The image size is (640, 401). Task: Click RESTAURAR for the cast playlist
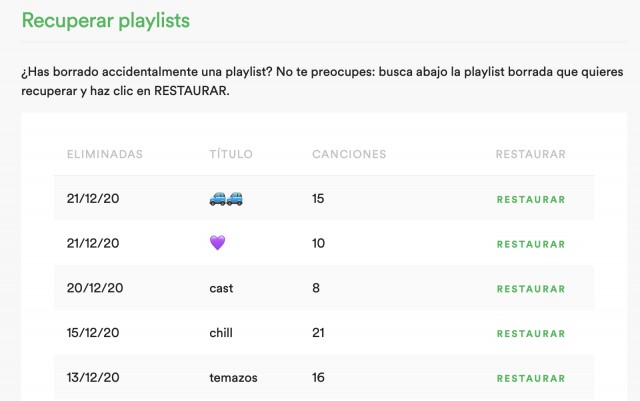tap(531, 289)
